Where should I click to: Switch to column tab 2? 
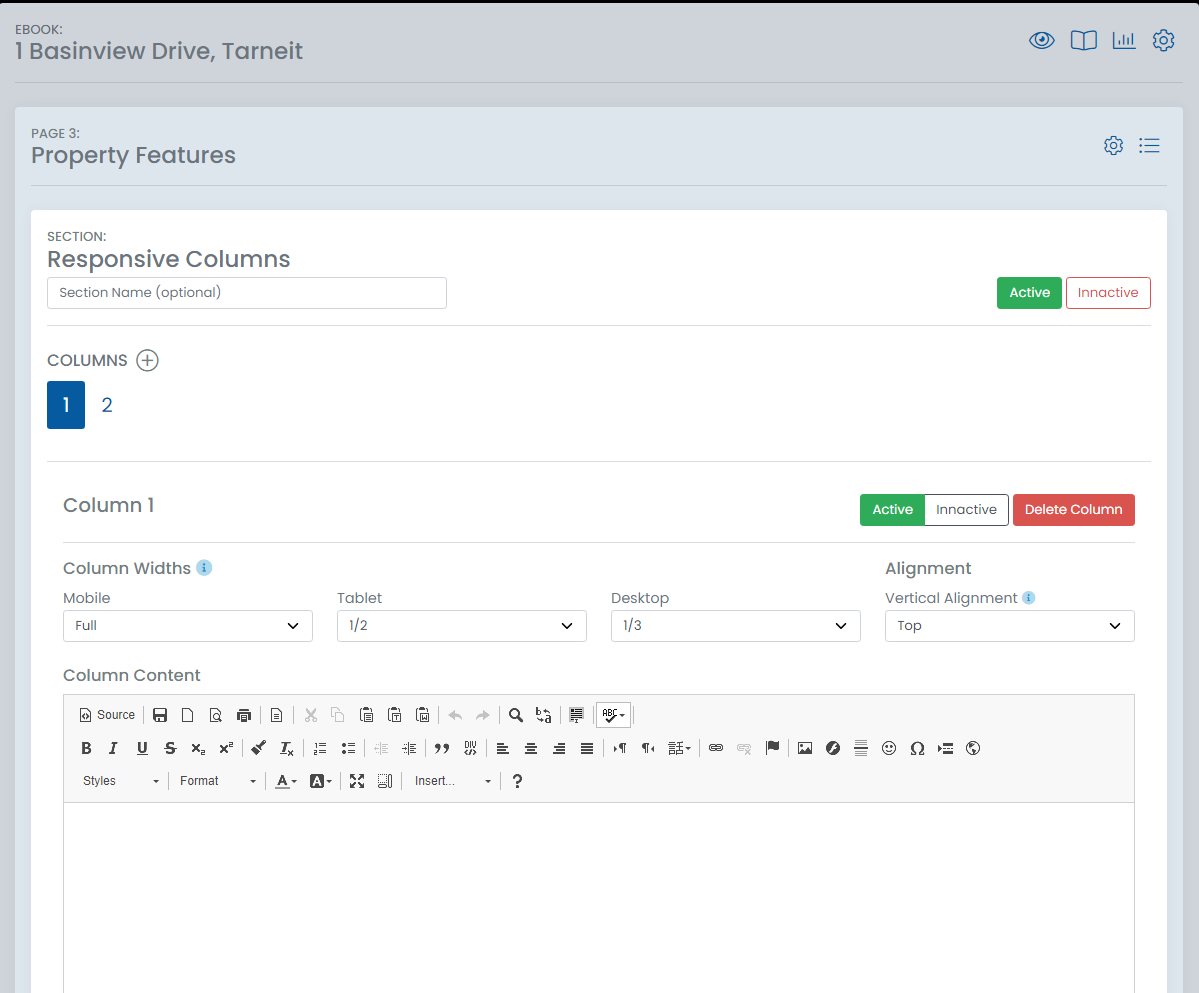107,405
